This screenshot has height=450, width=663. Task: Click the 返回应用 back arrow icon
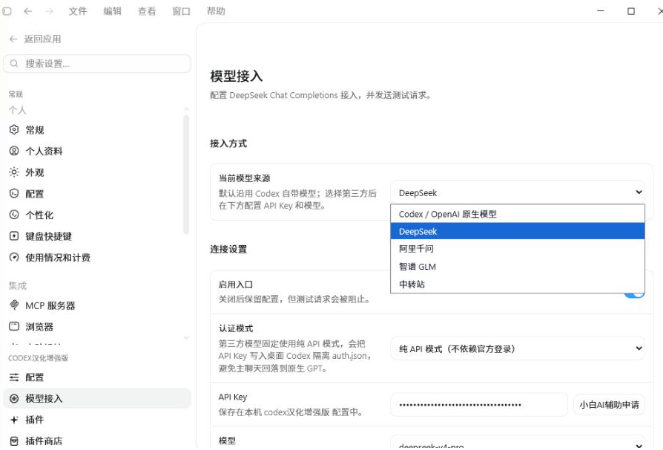[13, 39]
